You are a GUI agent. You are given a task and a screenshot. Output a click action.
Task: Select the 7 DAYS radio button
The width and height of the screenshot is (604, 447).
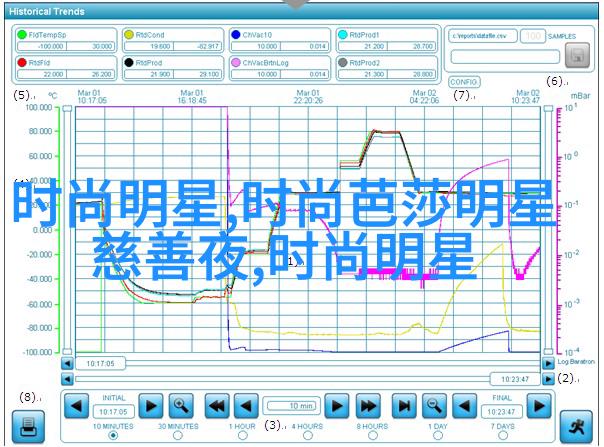tap(503, 435)
